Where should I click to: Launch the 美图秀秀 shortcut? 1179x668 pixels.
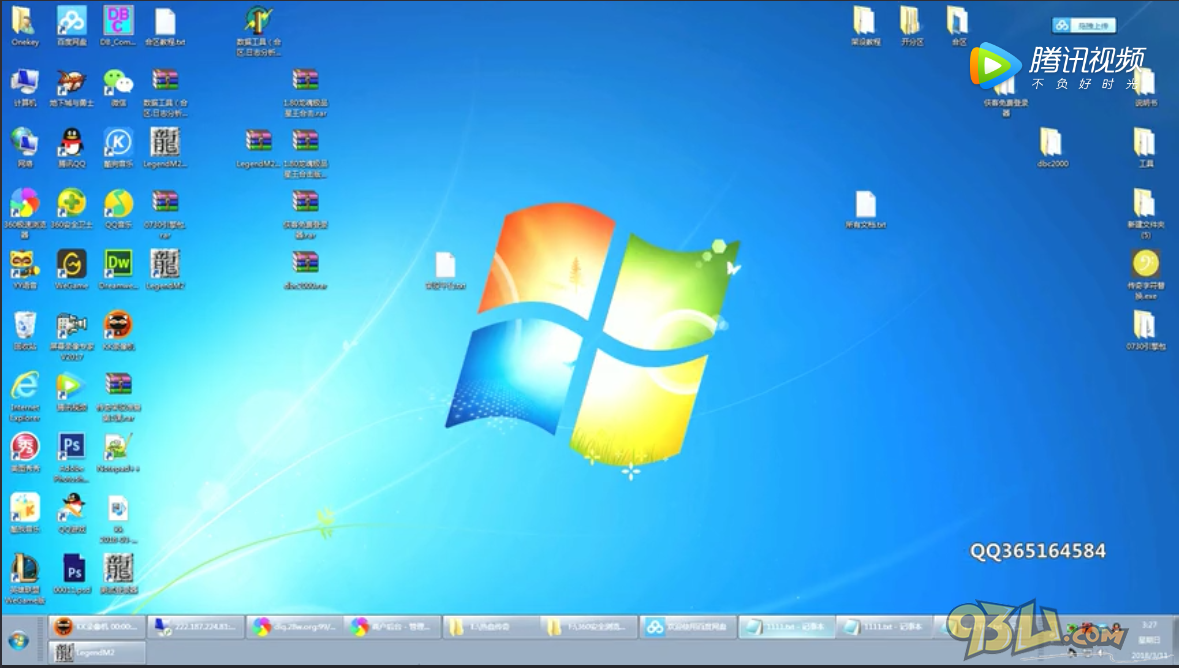24,453
